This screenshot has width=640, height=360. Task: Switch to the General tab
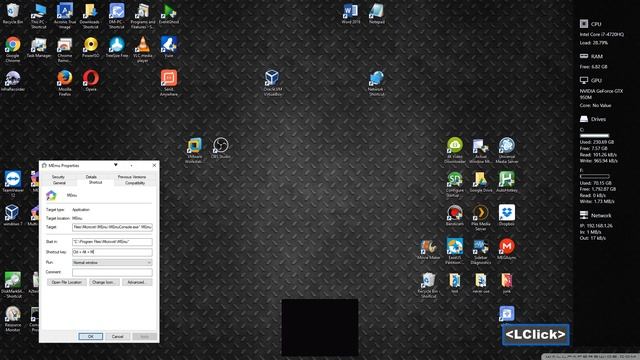tap(59, 183)
